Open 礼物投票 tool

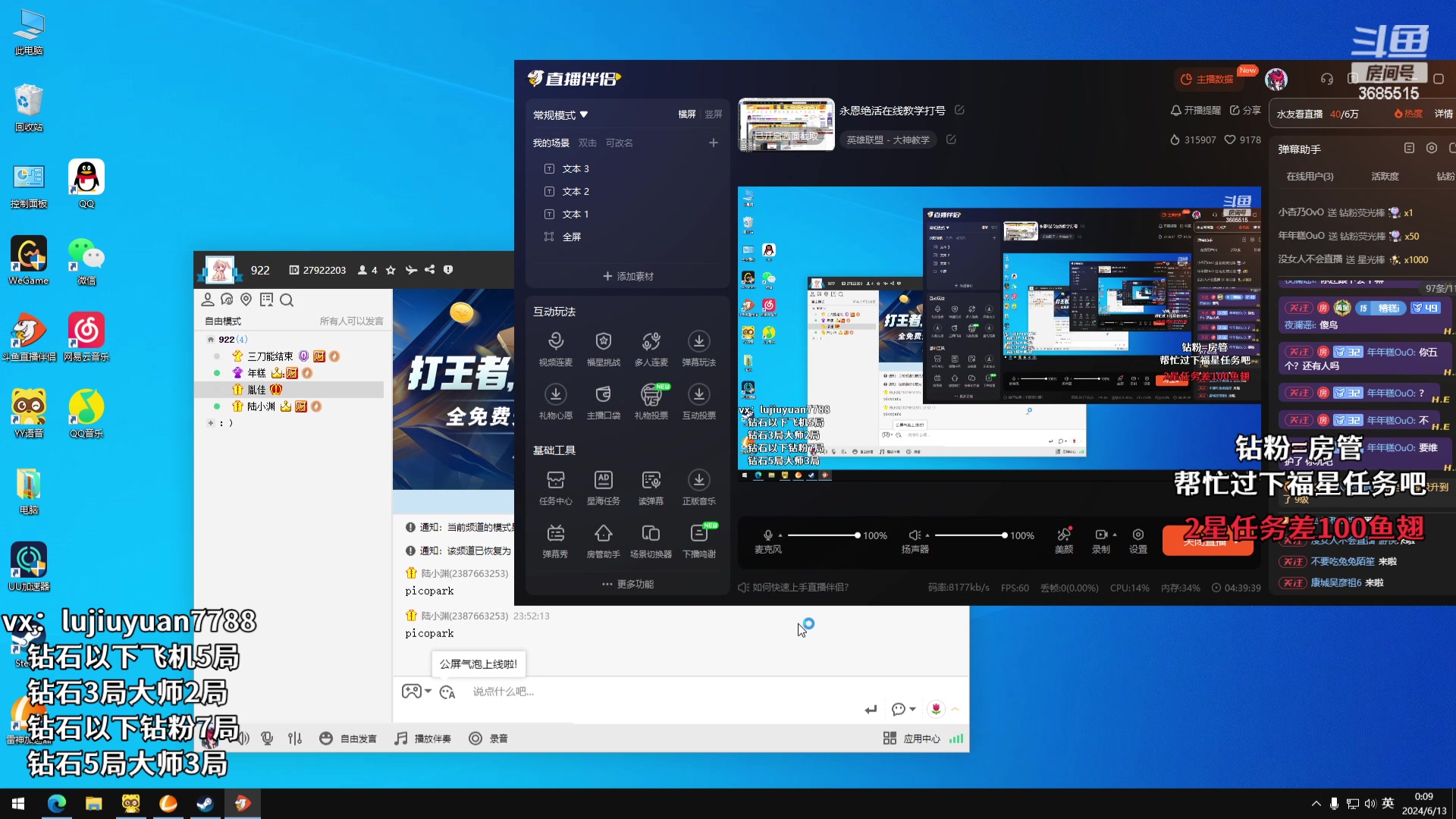(x=651, y=402)
